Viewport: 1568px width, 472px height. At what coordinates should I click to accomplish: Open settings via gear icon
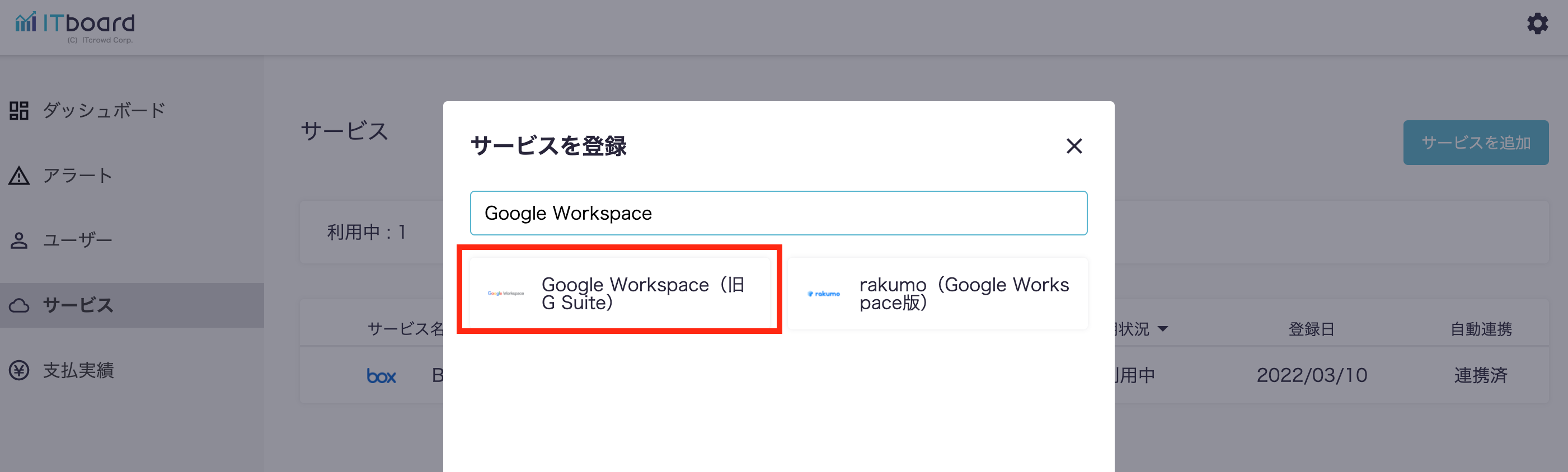pos(1537,23)
